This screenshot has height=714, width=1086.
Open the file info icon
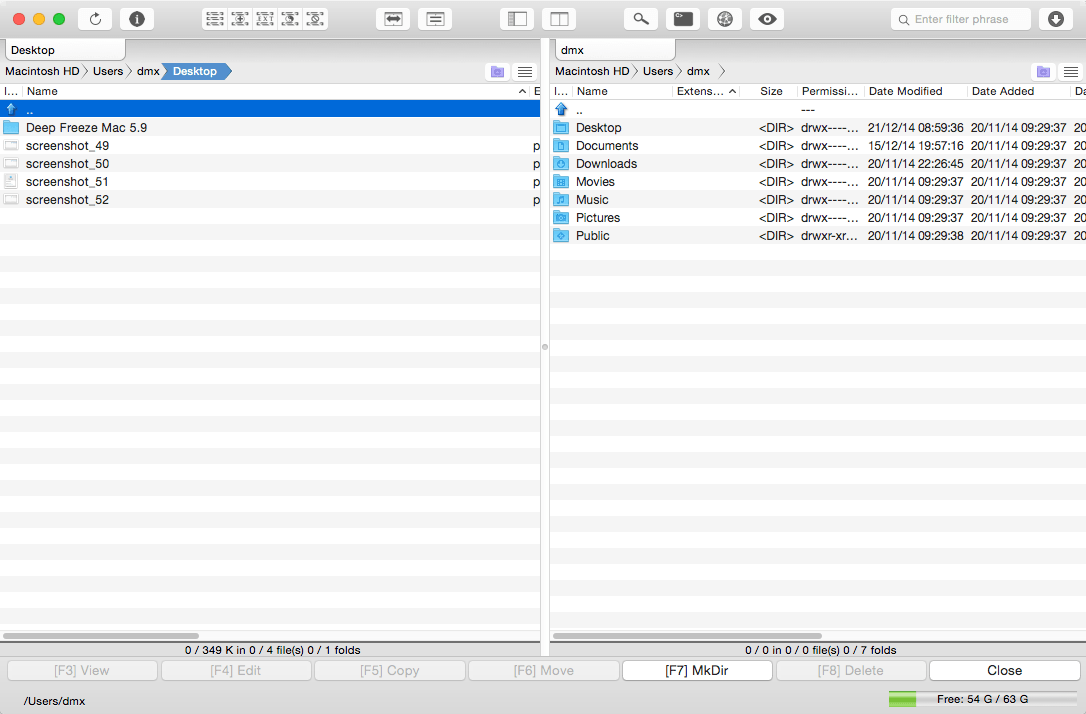(x=136, y=19)
